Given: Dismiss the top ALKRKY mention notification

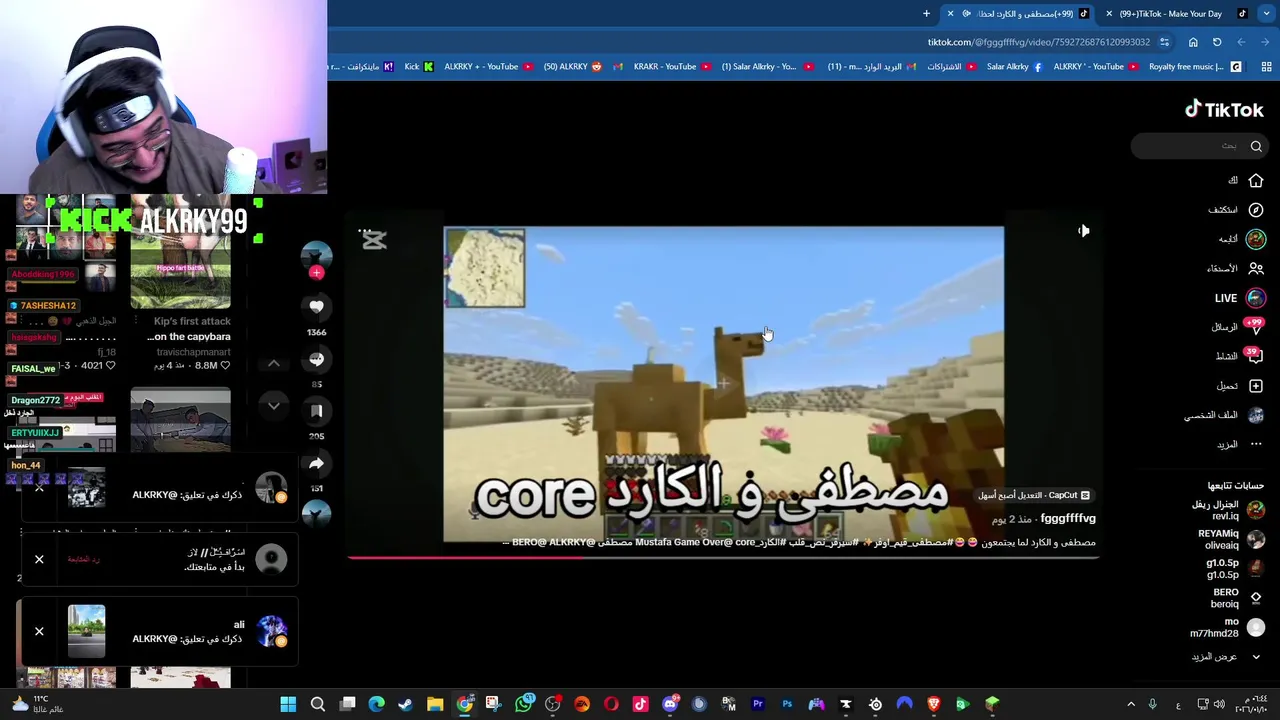Looking at the screenshot, I should pos(39,488).
